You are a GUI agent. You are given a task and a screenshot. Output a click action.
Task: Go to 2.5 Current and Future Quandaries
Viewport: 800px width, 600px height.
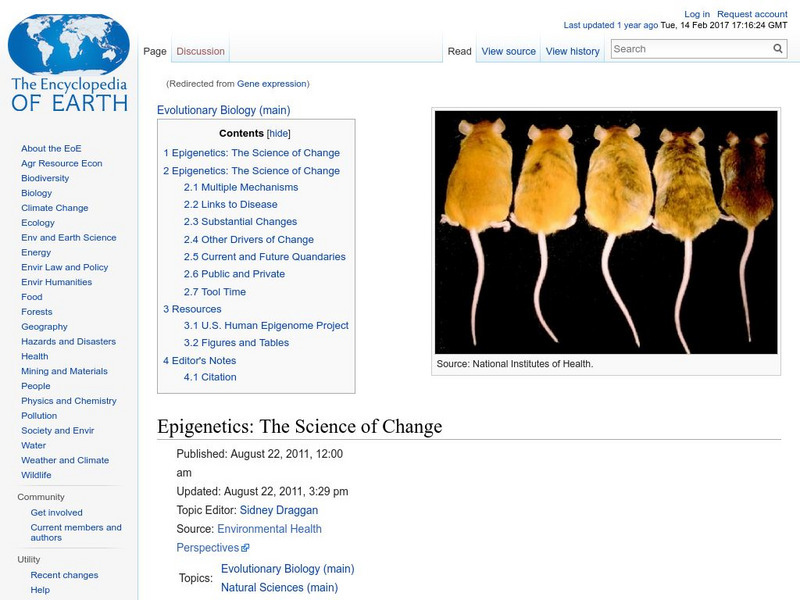pyautogui.click(x=265, y=257)
